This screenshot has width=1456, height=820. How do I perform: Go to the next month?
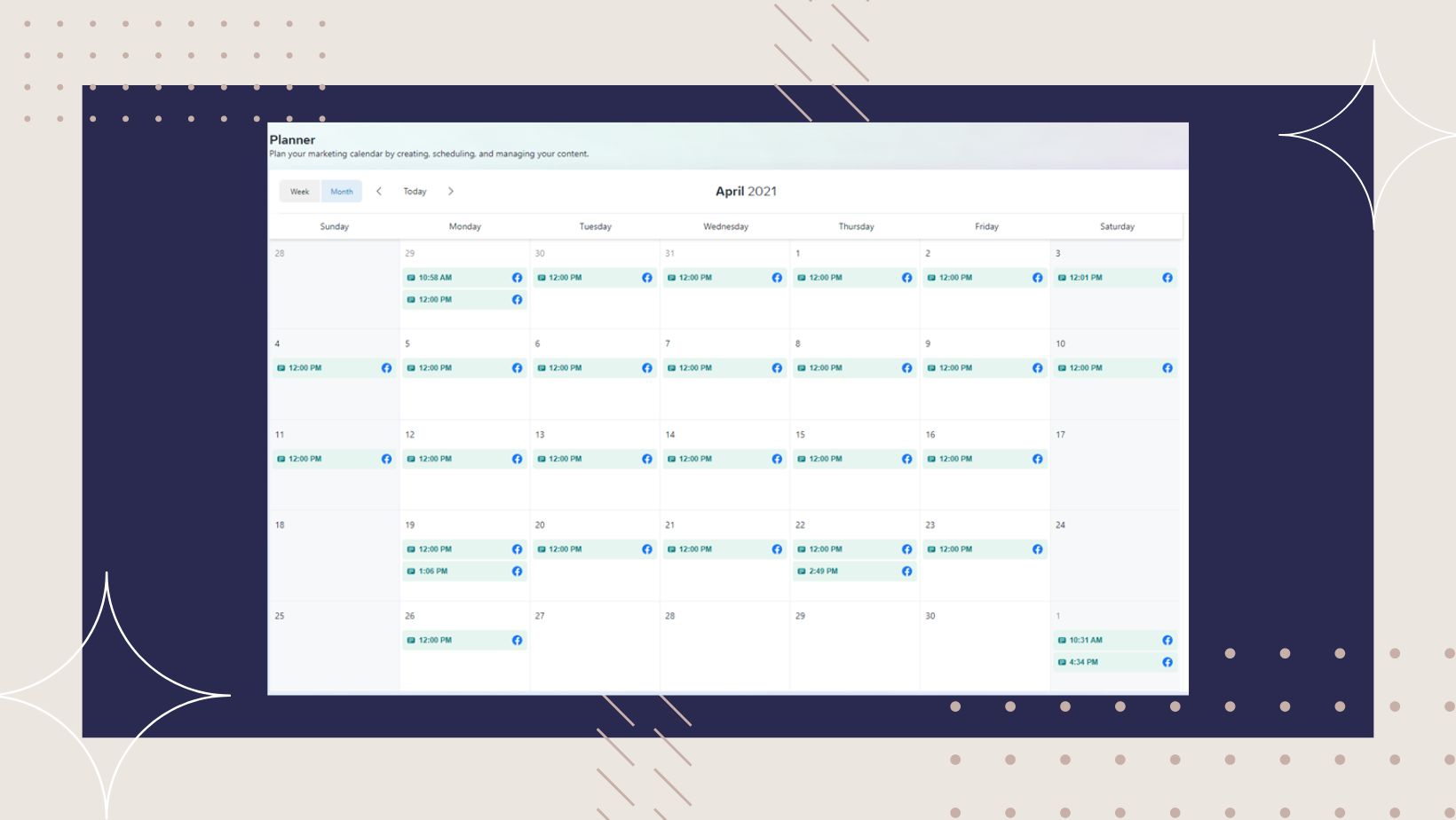451,191
